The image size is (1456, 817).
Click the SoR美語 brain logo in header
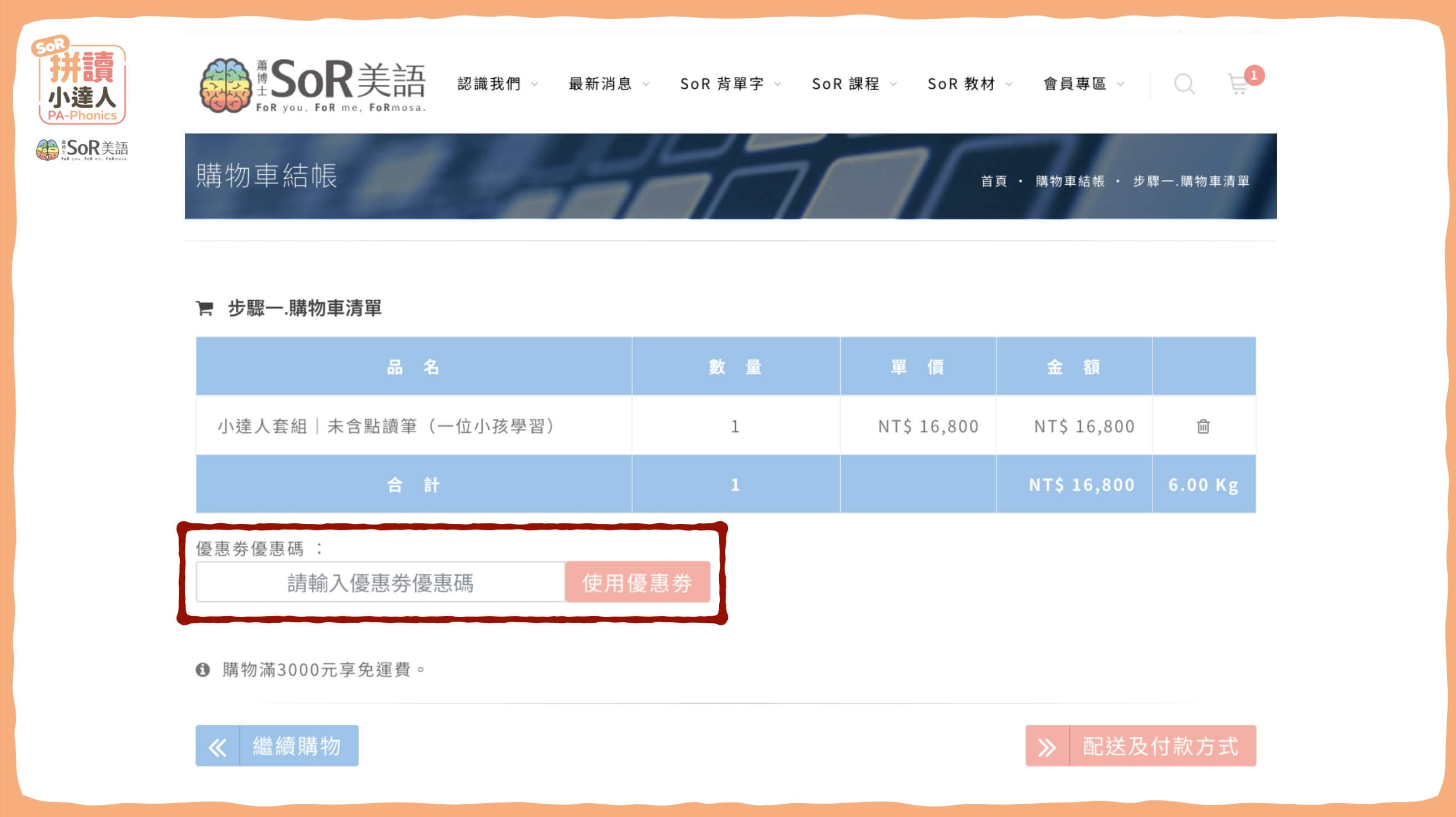pyautogui.click(x=312, y=85)
